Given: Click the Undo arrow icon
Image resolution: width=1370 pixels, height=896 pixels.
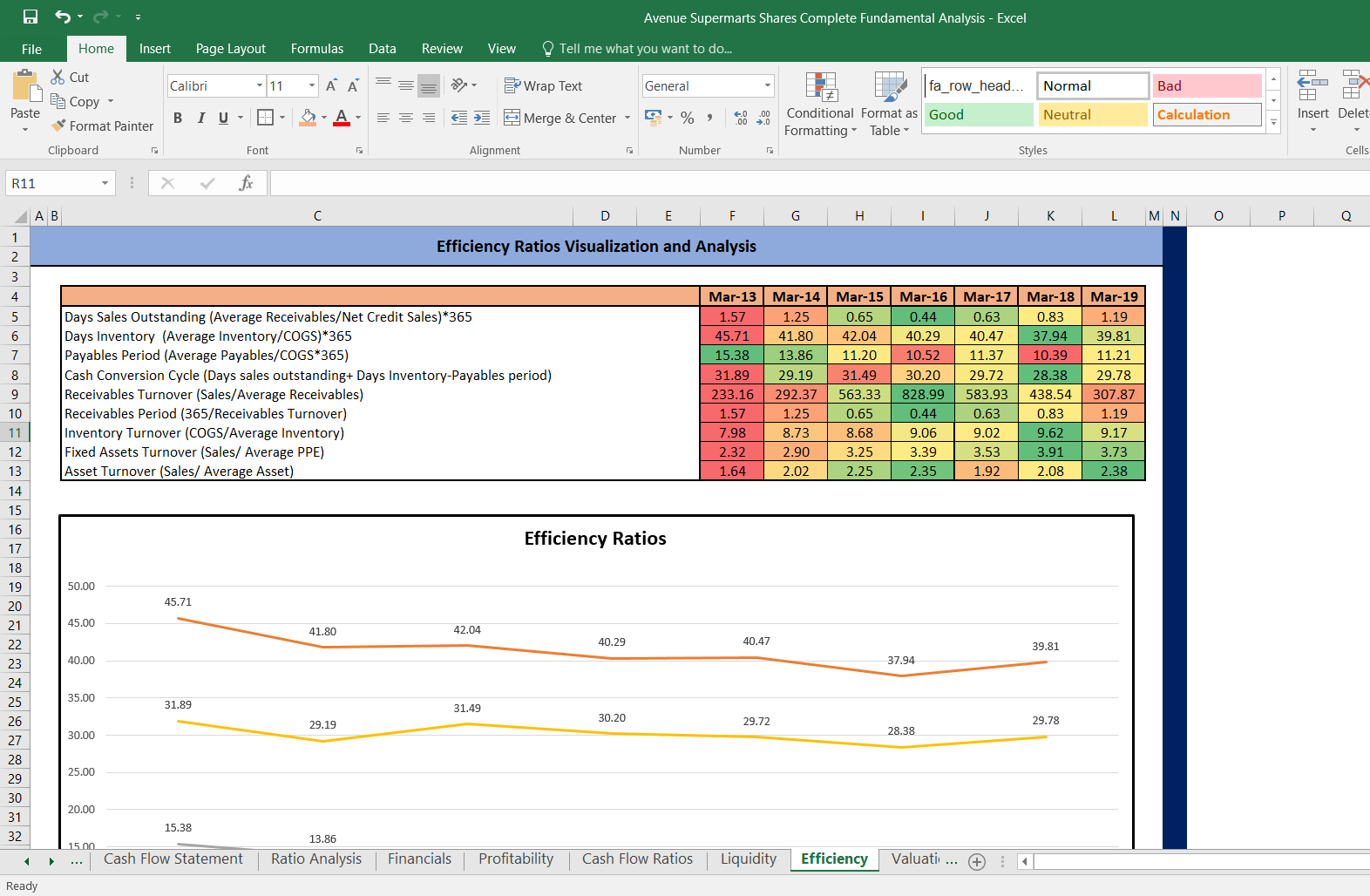Looking at the screenshot, I should [63, 17].
